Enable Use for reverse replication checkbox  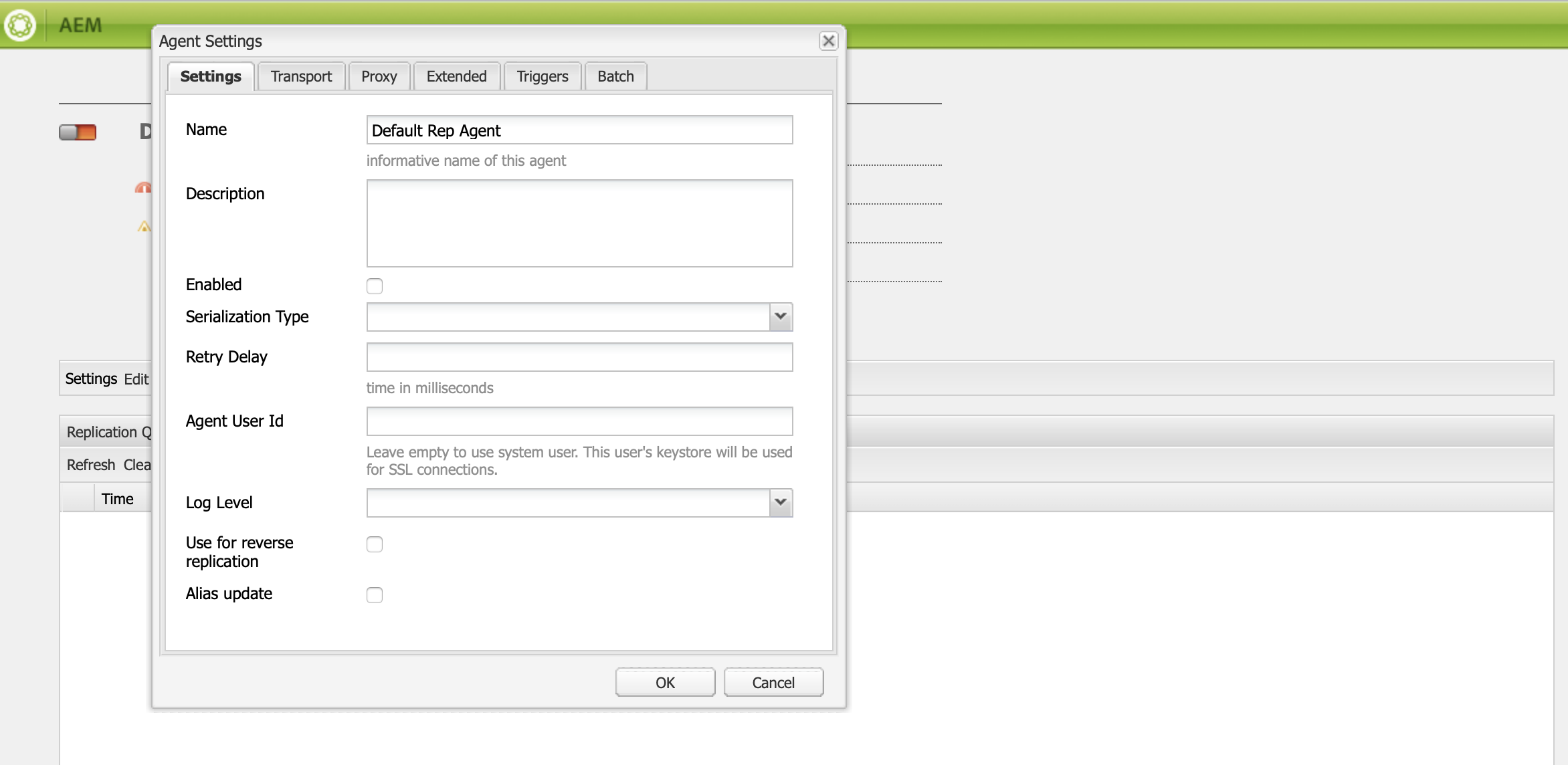(375, 544)
